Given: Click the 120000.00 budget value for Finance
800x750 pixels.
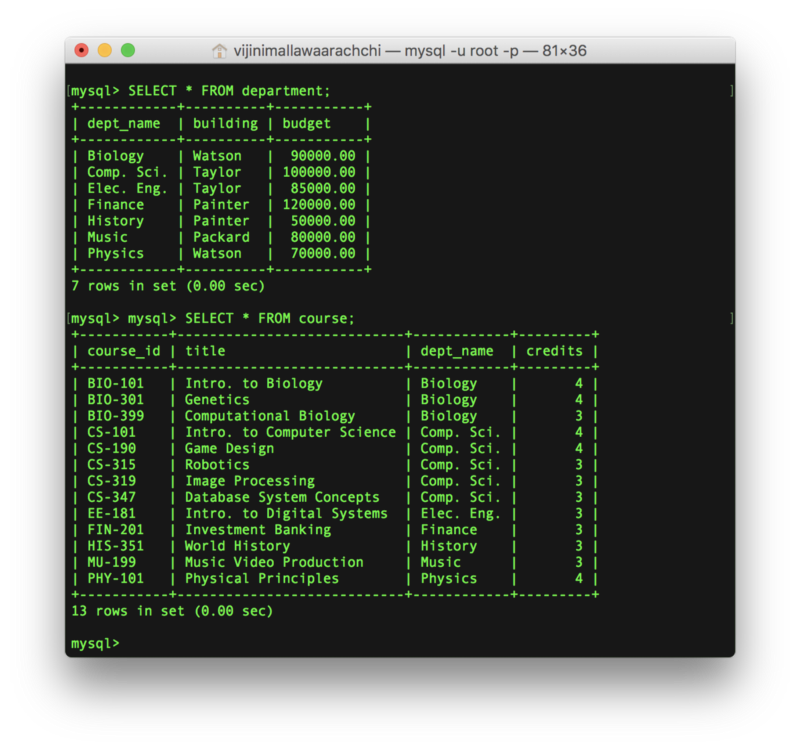Looking at the screenshot, I should click(318, 205).
